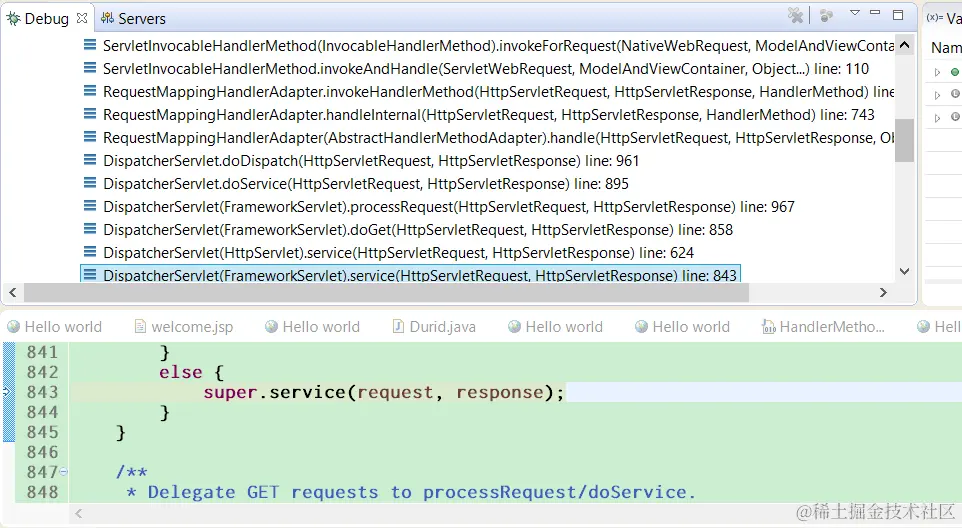
Task: Click the Debug view horizontal scroll left arrow
Action: [x=13, y=293]
